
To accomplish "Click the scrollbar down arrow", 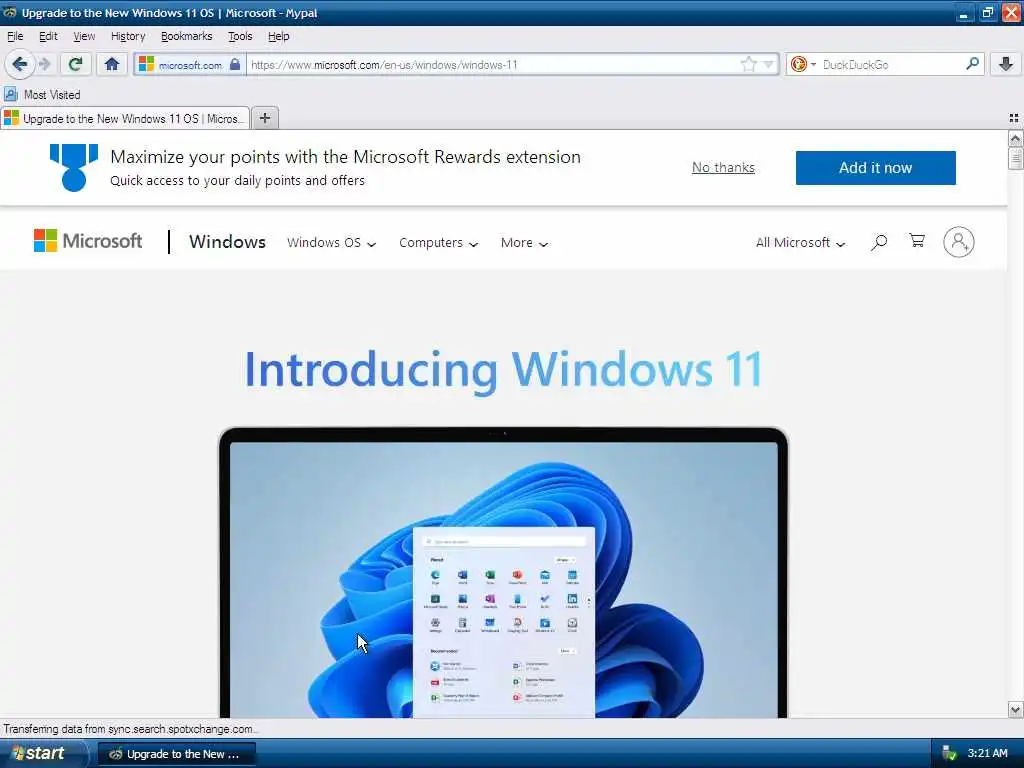I will [1015, 709].
